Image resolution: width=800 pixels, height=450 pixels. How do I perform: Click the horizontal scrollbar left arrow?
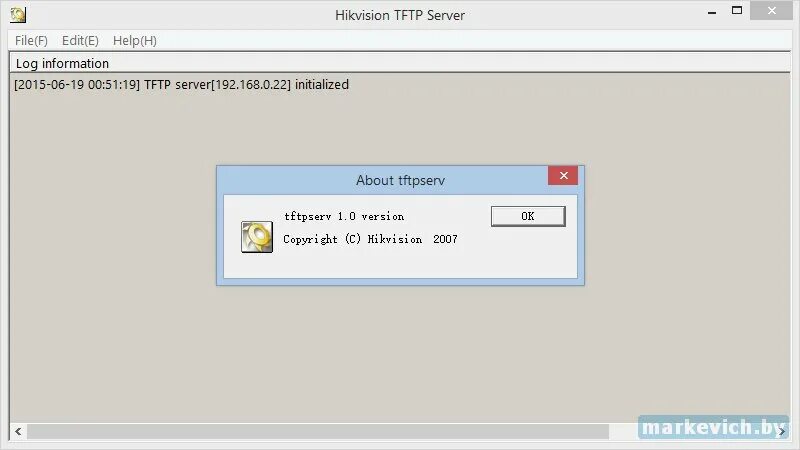tap(18, 432)
